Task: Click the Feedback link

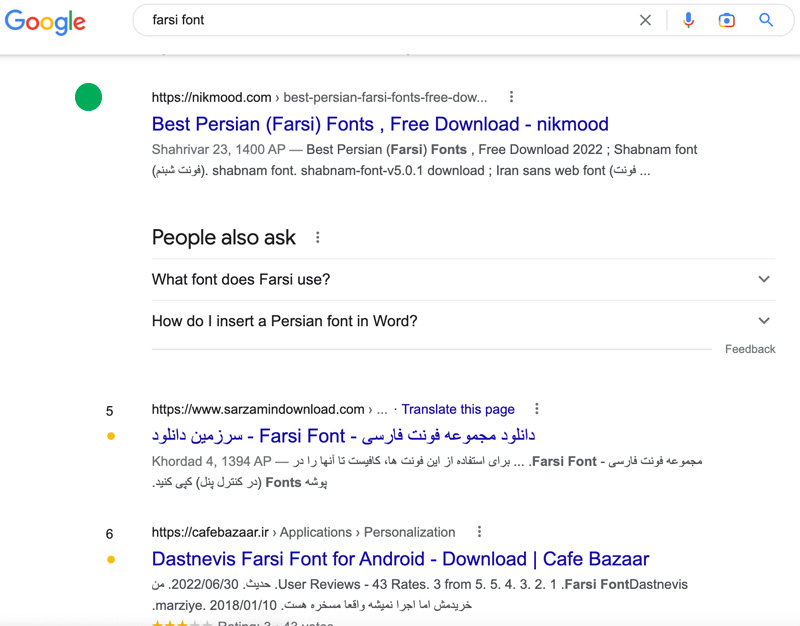Action: tap(750, 349)
